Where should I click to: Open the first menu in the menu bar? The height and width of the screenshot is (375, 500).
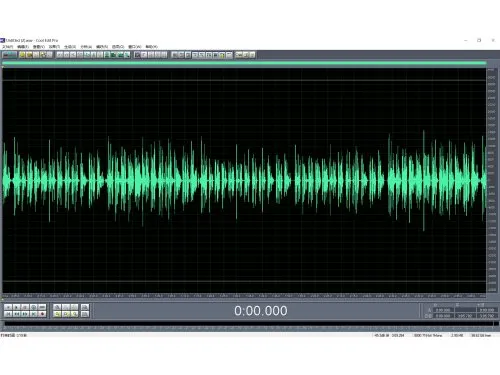coord(7,47)
